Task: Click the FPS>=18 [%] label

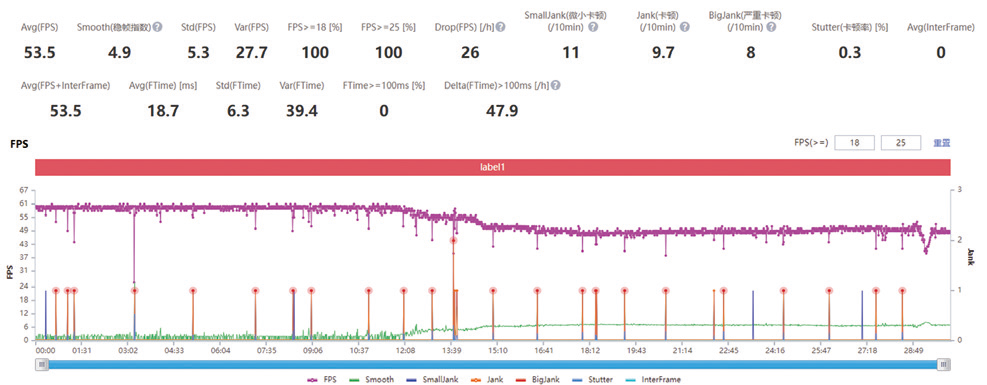Action: point(315,28)
